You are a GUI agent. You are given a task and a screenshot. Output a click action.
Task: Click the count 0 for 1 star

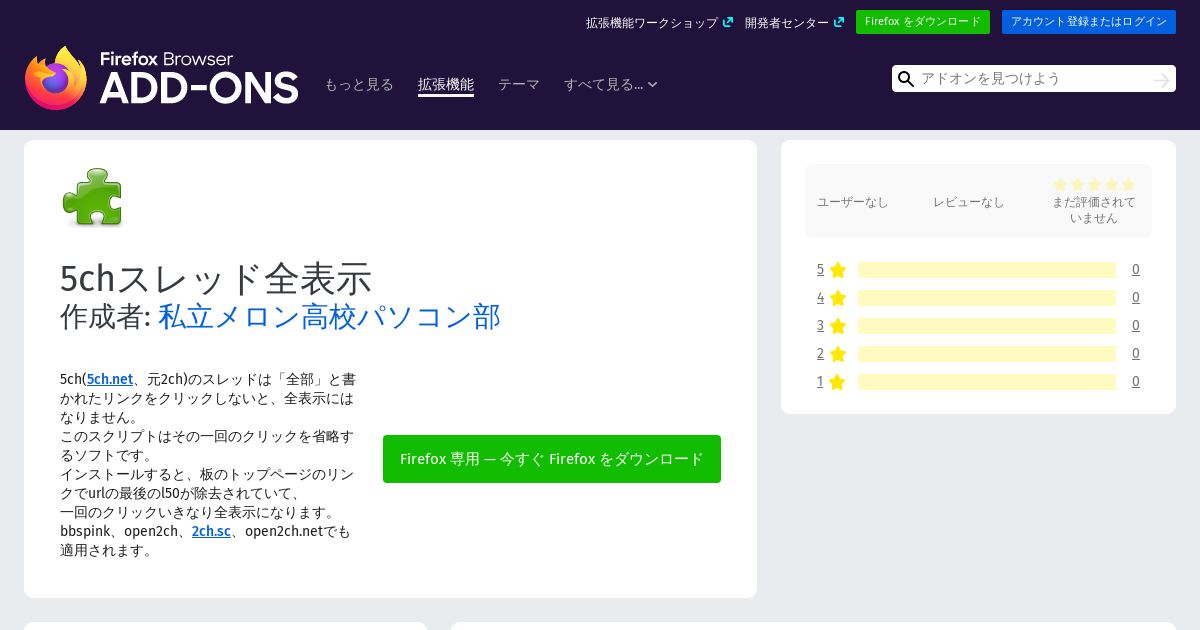point(1136,382)
